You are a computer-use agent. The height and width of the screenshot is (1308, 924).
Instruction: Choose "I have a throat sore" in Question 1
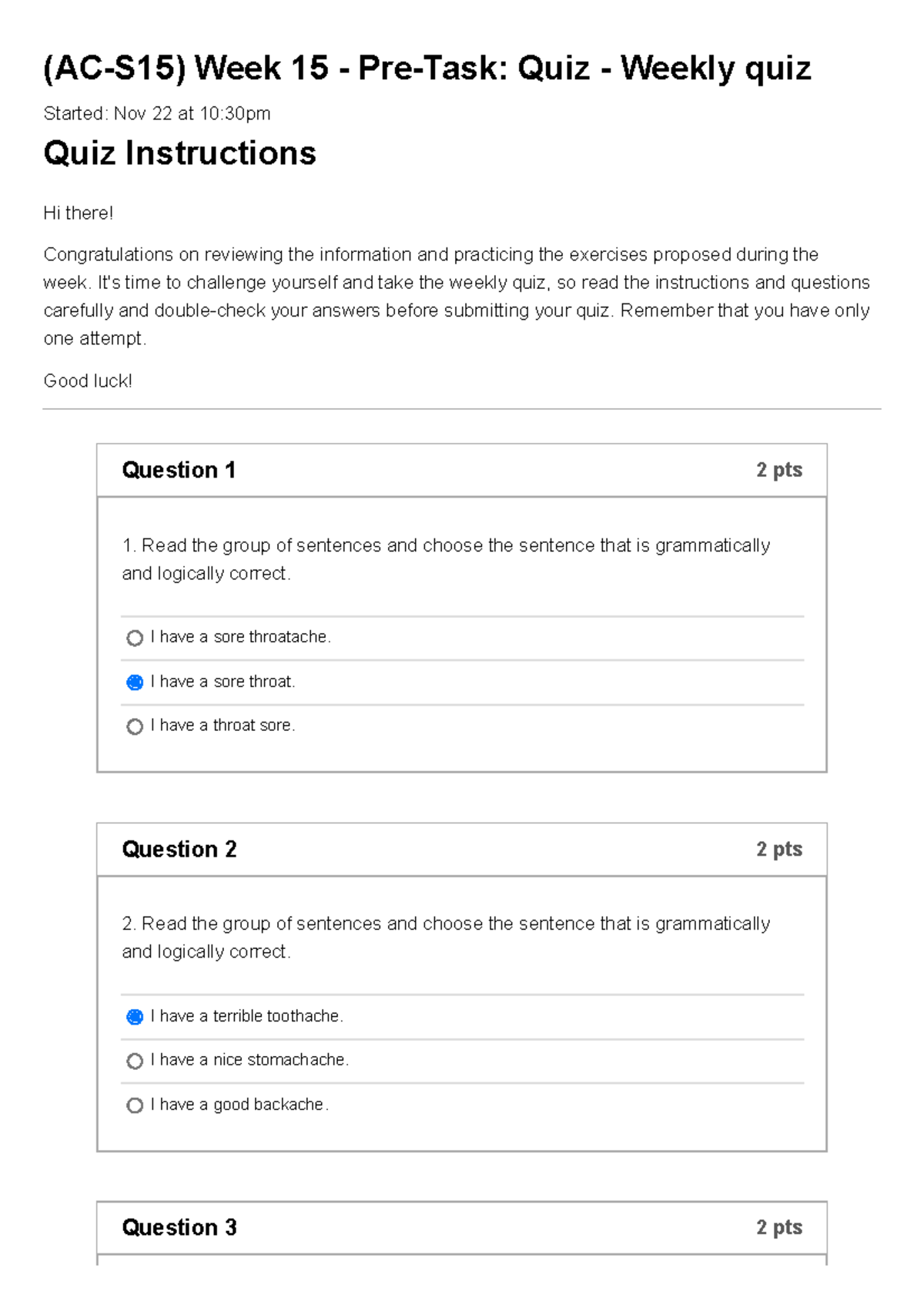point(136,725)
